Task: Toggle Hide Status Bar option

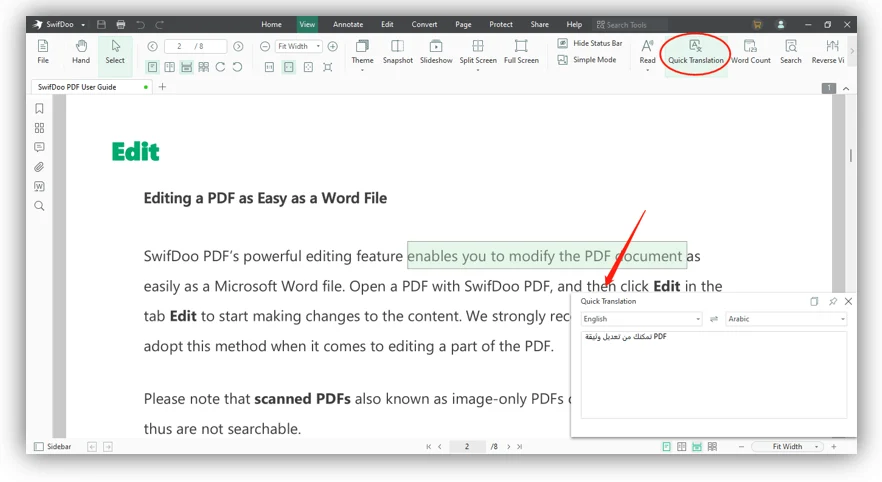Action: coord(590,43)
